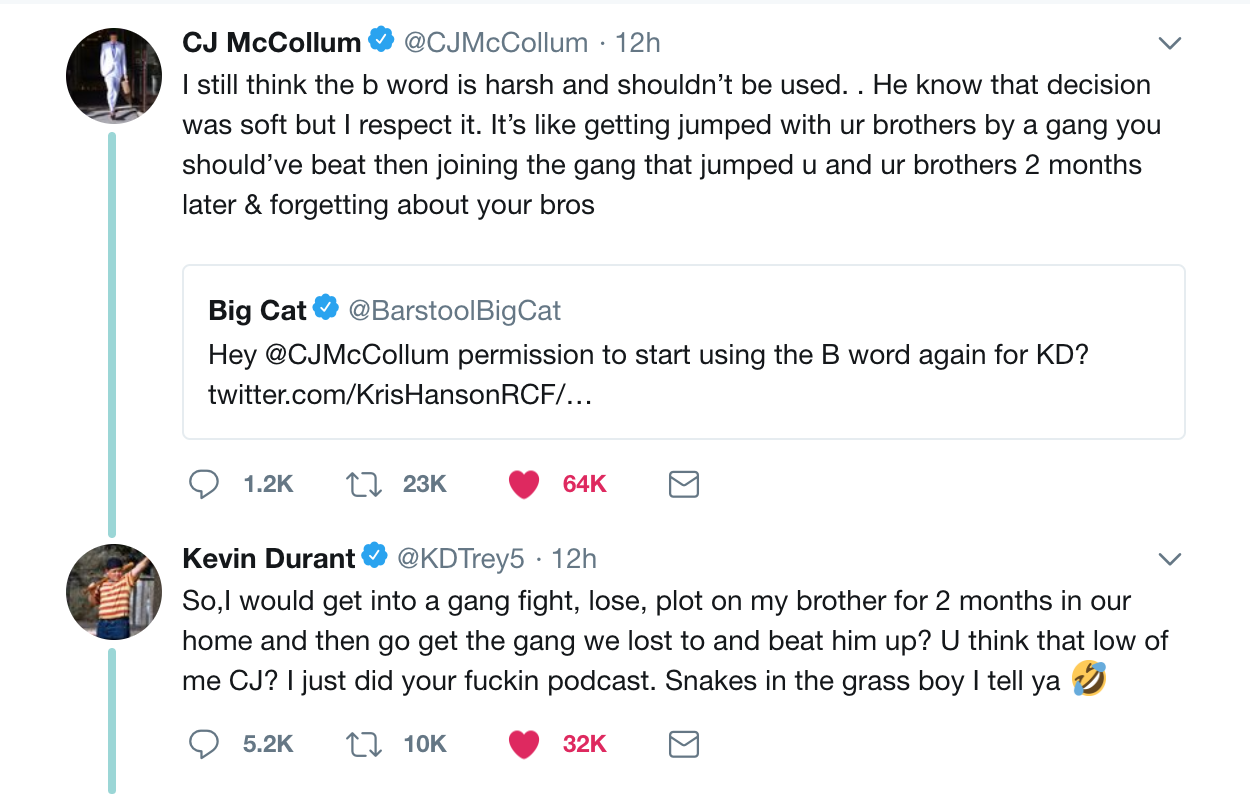The width and height of the screenshot is (1250, 802).
Task: Unlike CJ McCollum's tweet via heart
Action: pos(524,484)
